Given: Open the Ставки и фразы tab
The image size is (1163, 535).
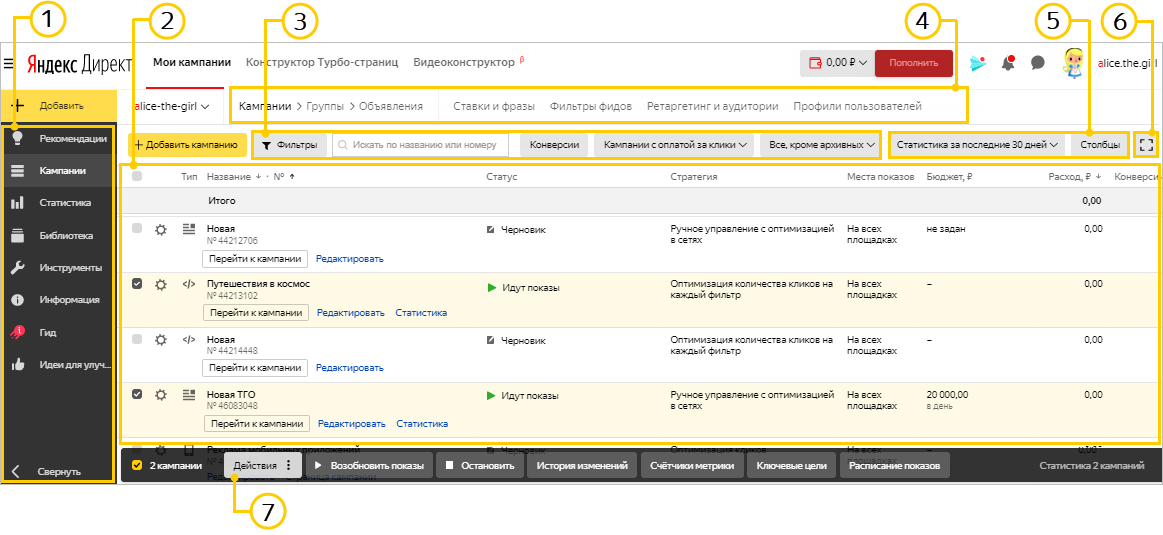Looking at the screenshot, I should tap(494, 106).
